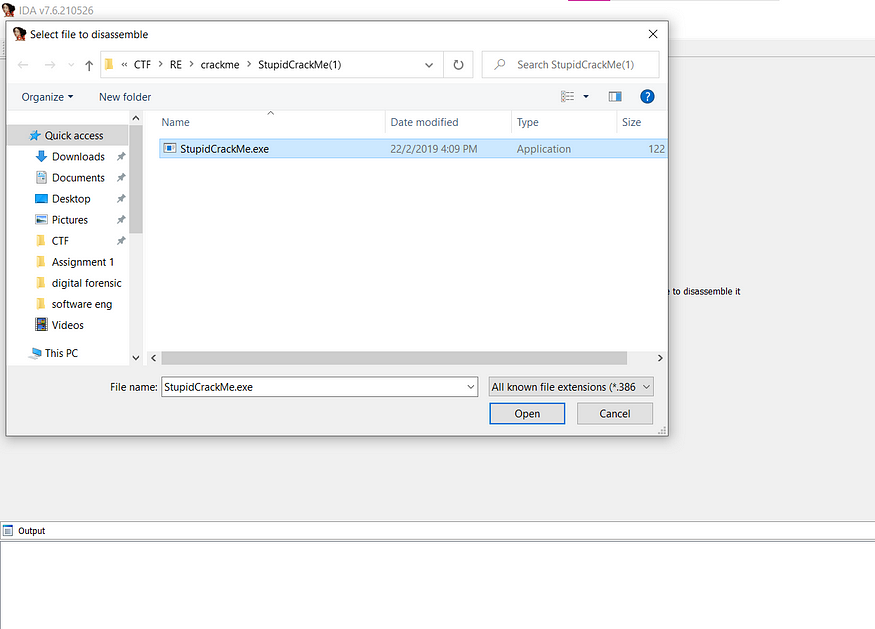Screen dimensions: 875x629
Task: Click the pin icon beside Documents
Action: coord(121,178)
